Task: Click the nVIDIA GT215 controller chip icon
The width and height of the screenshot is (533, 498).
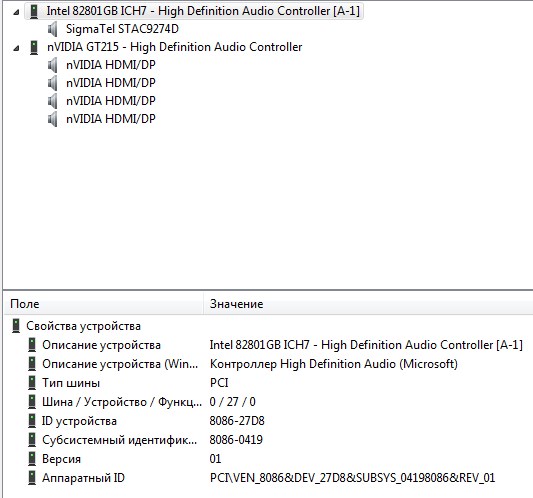Action: tap(34, 47)
